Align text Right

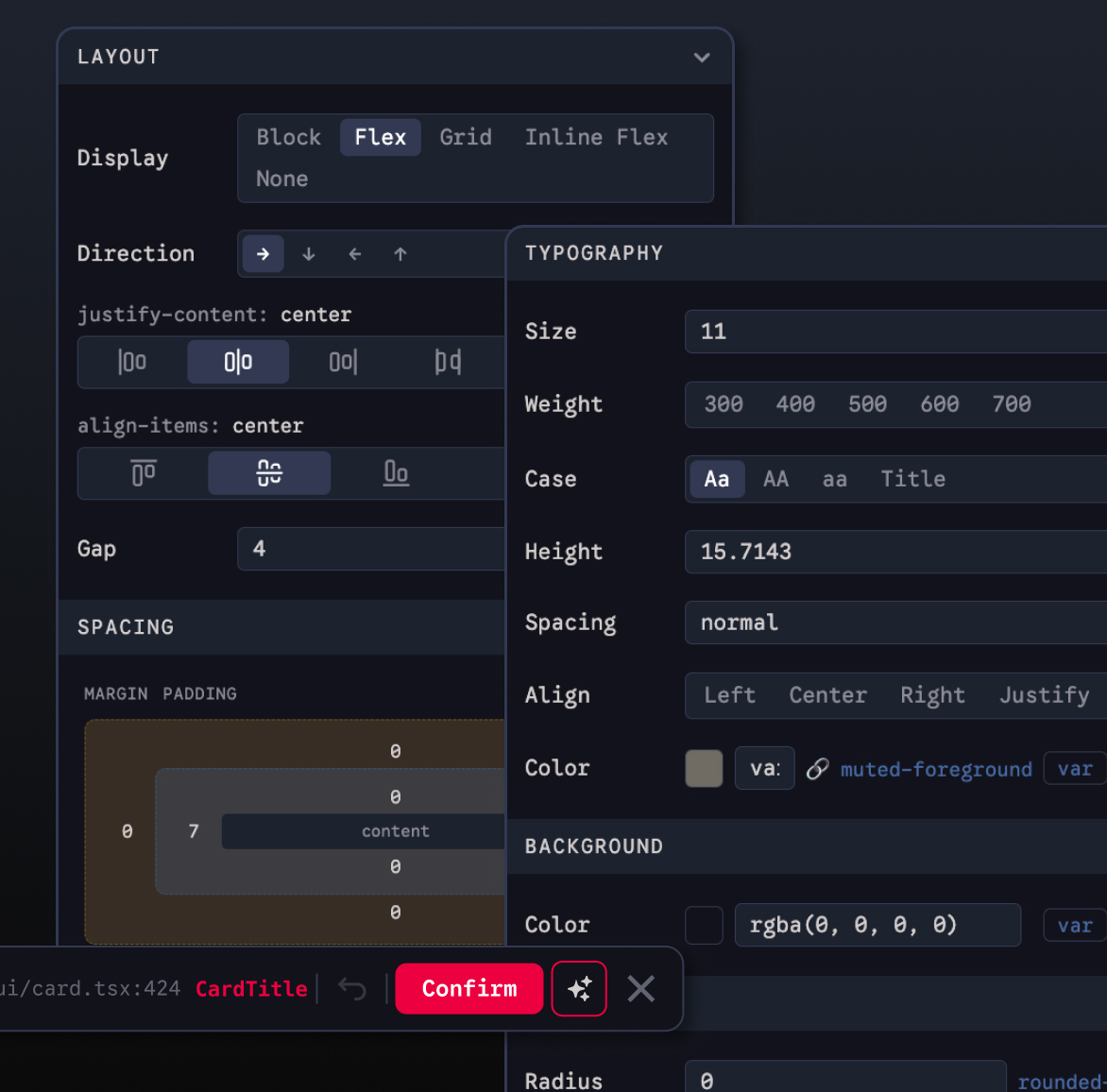tap(932, 695)
